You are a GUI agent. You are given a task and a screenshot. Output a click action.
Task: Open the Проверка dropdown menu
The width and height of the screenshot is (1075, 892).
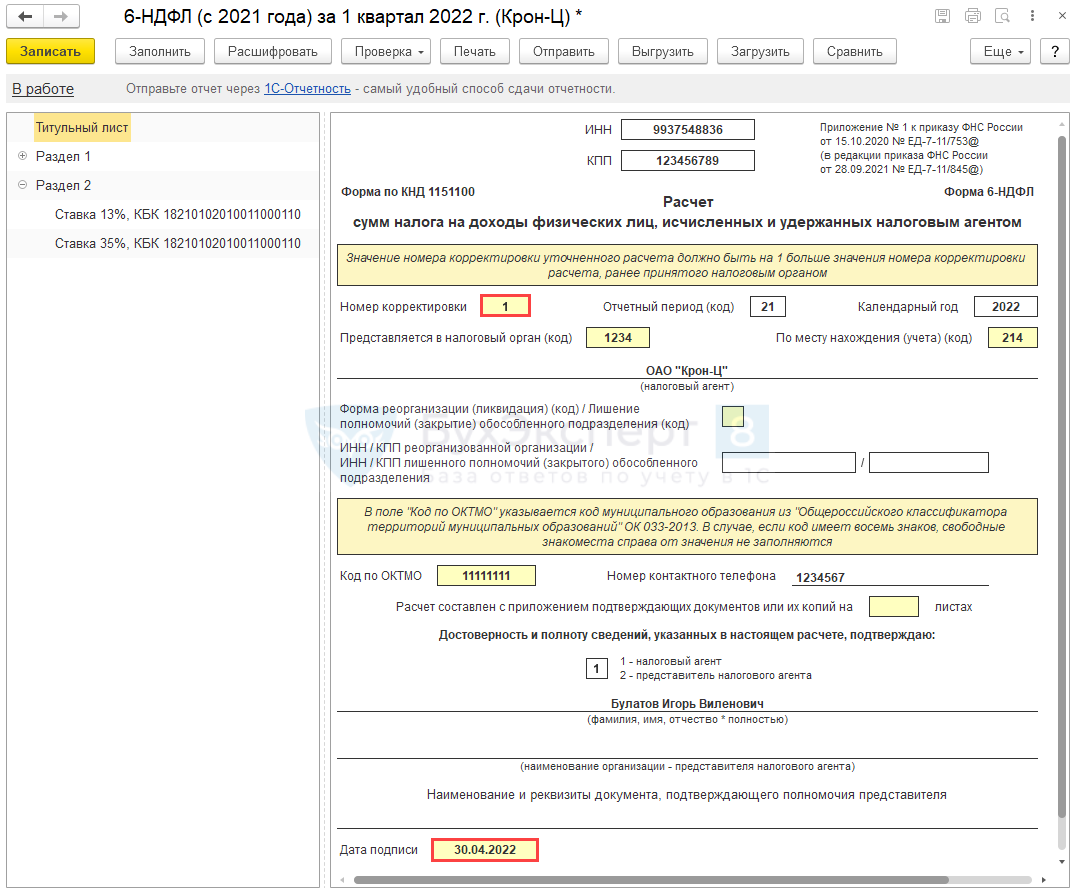coord(386,51)
